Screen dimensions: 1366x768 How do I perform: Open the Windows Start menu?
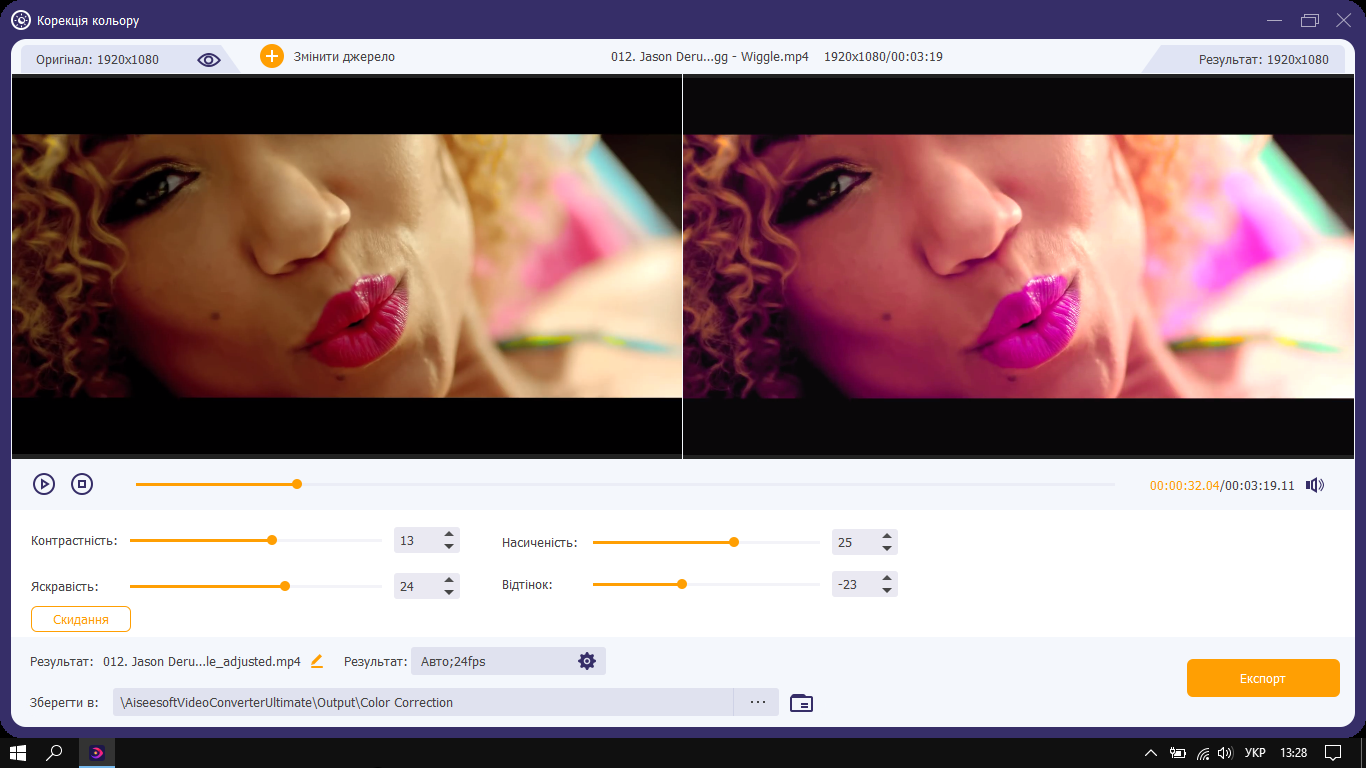coord(18,753)
